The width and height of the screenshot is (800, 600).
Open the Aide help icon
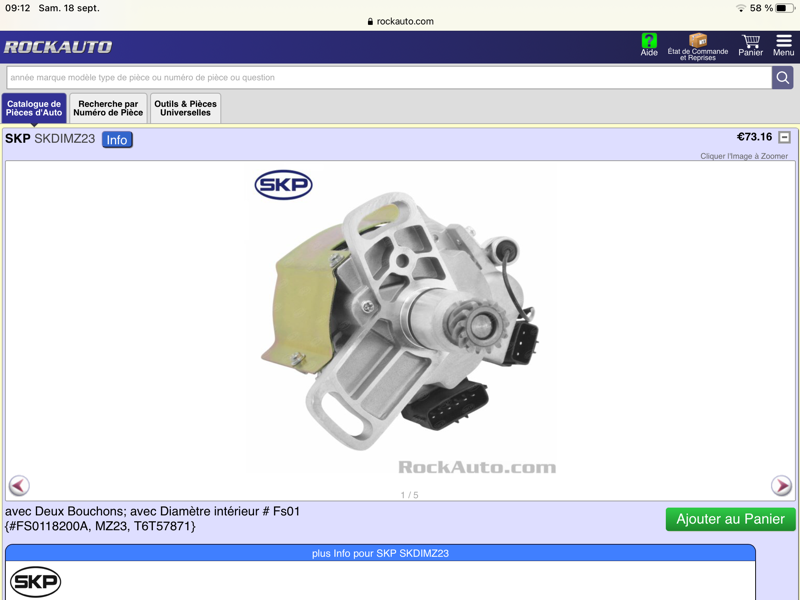[649, 44]
